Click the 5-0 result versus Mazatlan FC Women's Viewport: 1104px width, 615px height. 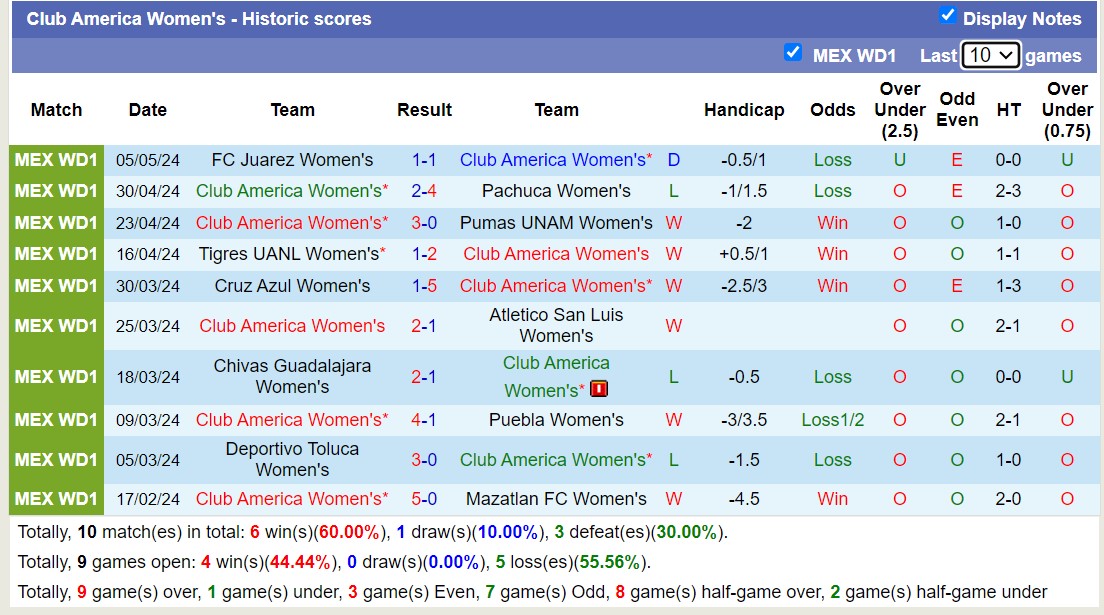[424, 499]
